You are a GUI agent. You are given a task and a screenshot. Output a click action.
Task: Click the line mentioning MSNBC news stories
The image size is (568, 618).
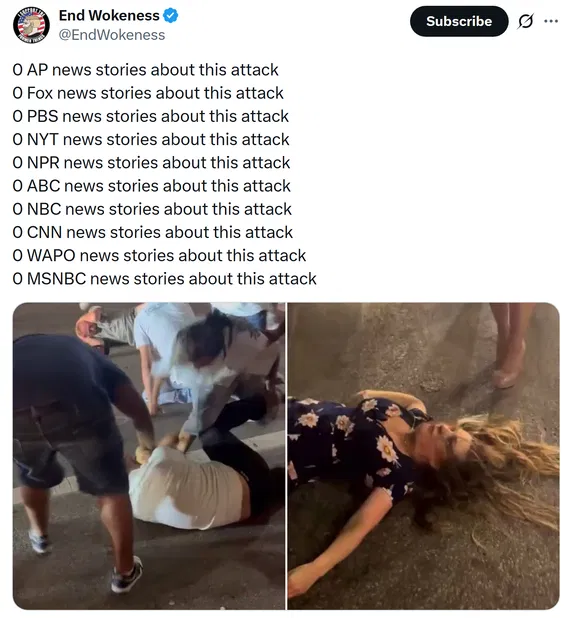click(x=164, y=279)
